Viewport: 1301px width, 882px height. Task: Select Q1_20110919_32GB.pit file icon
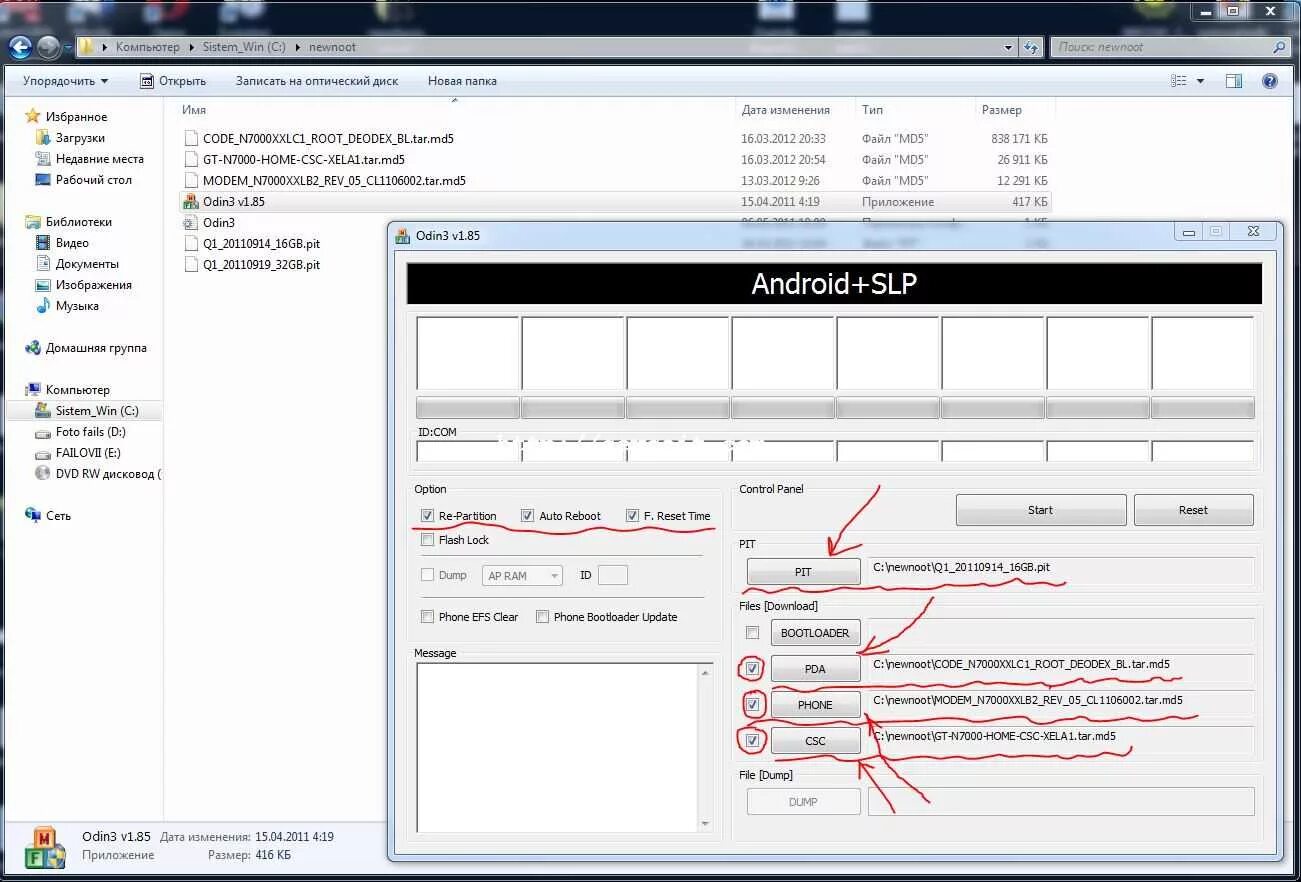click(x=191, y=265)
